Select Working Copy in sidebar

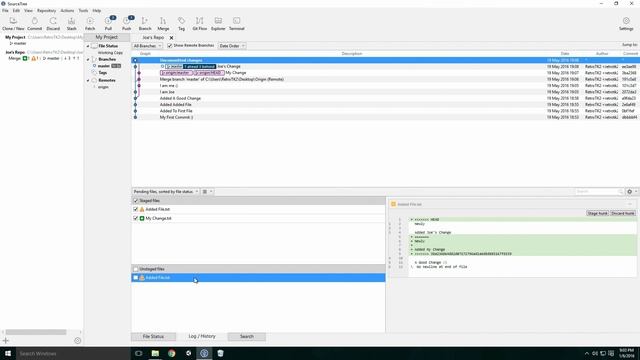tap(110, 53)
